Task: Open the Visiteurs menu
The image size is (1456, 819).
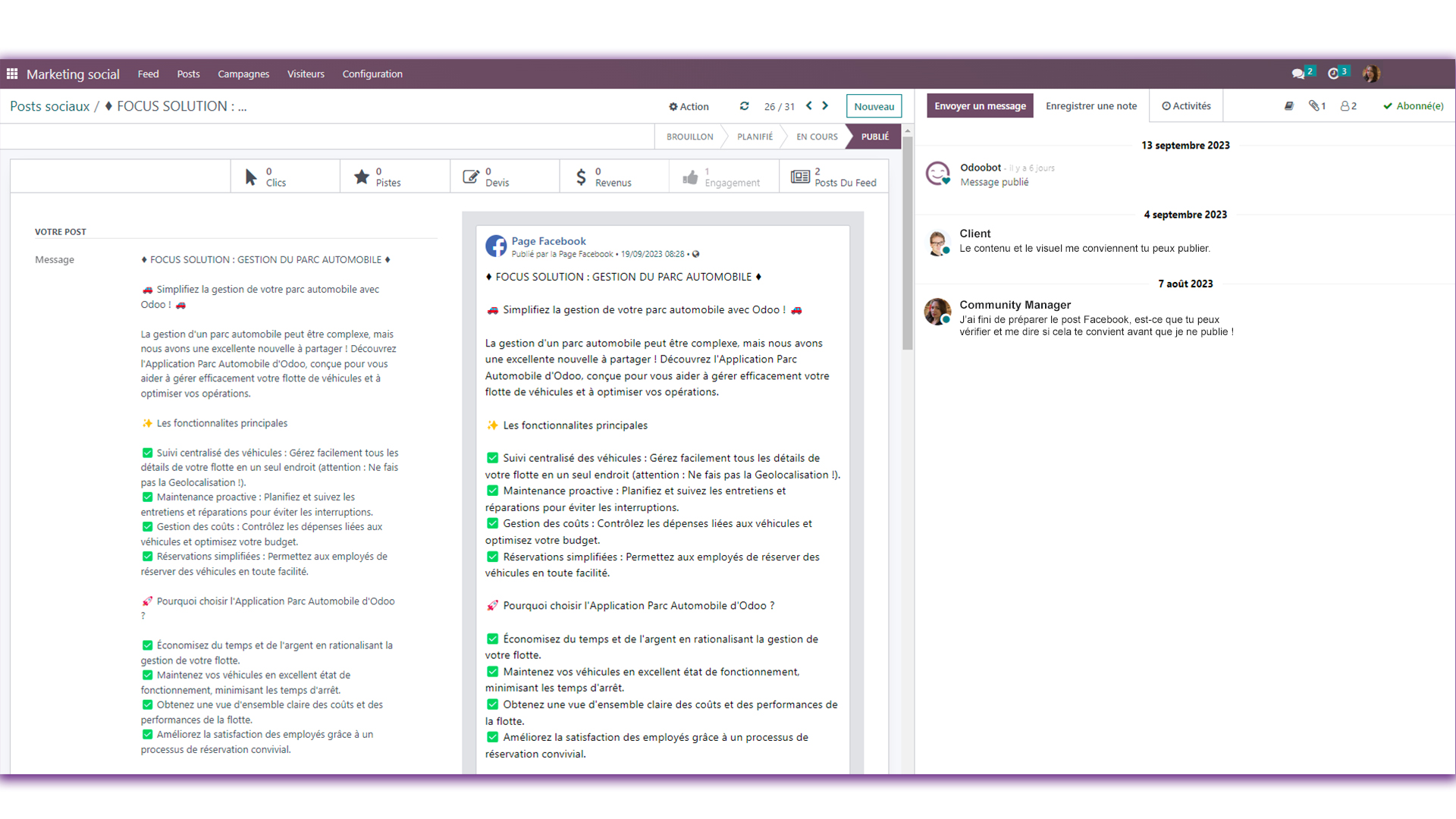Action: 306,74
